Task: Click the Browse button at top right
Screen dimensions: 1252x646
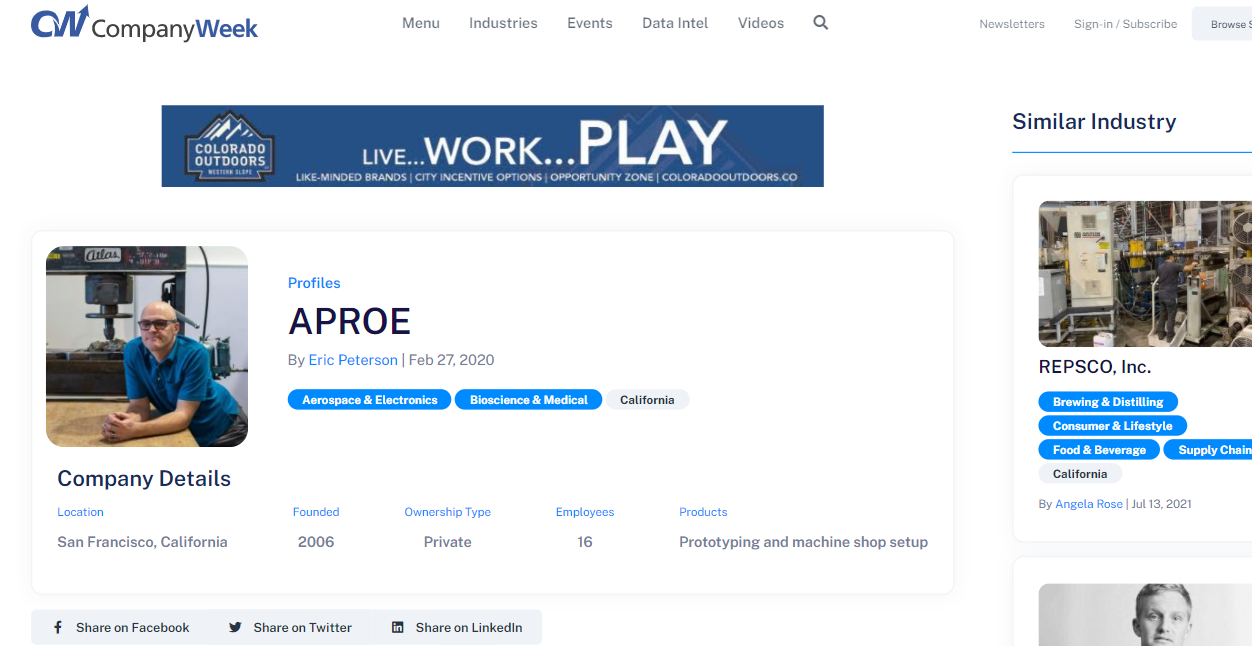Action: click(x=1222, y=24)
